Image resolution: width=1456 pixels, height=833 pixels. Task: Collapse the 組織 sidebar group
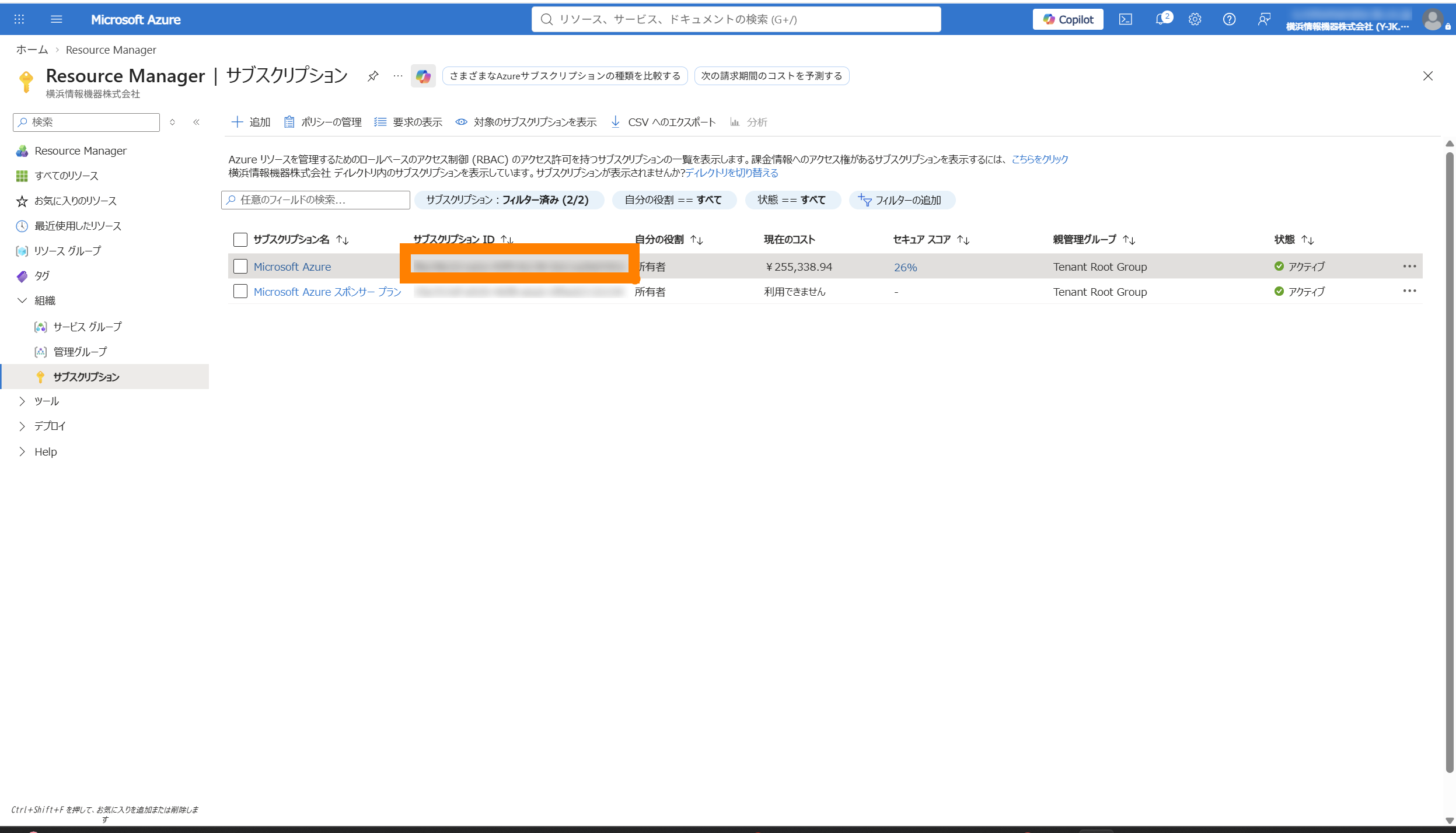(x=22, y=300)
